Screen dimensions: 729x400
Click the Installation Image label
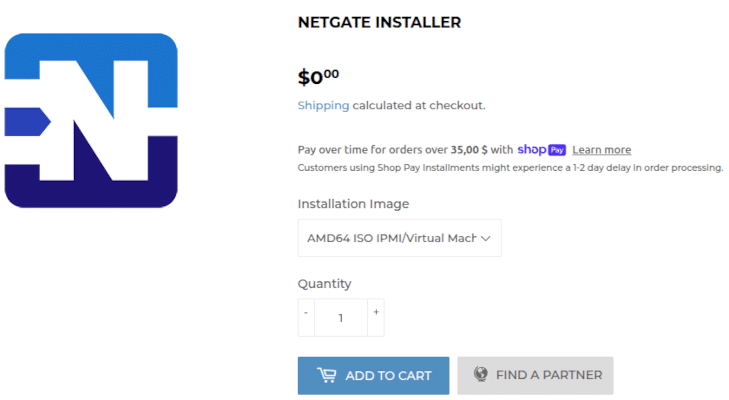coord(353,204)
